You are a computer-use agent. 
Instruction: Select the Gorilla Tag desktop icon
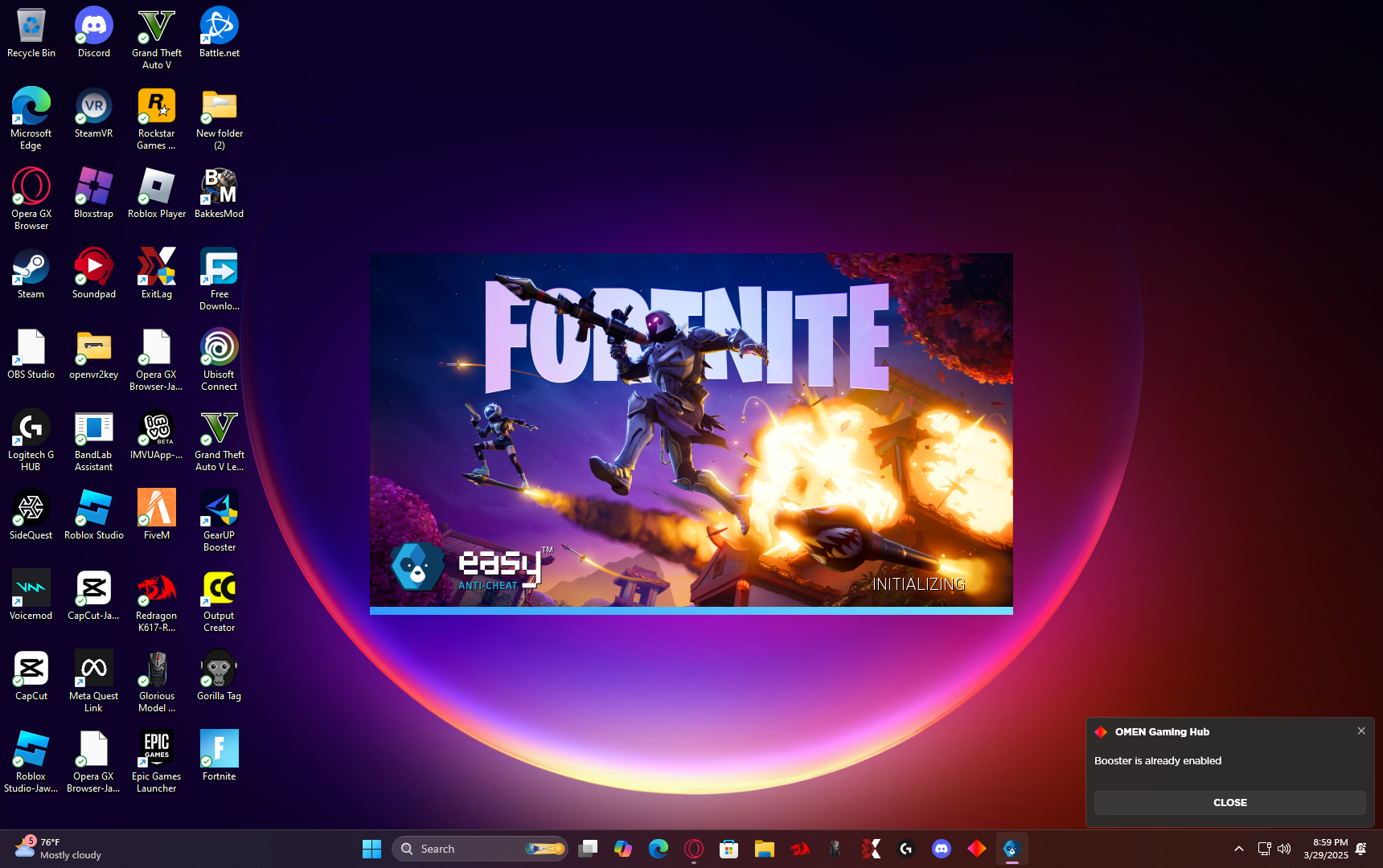coord(220,676)
